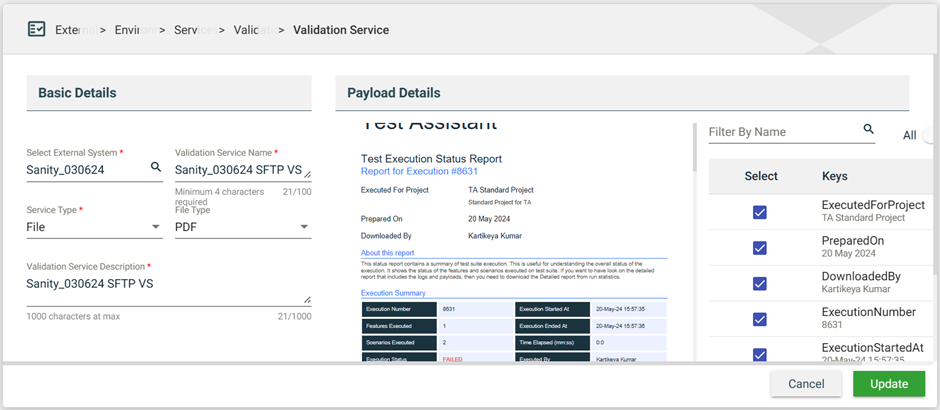Click the Cancel button

pyautogui.click(x=806, y=384)
